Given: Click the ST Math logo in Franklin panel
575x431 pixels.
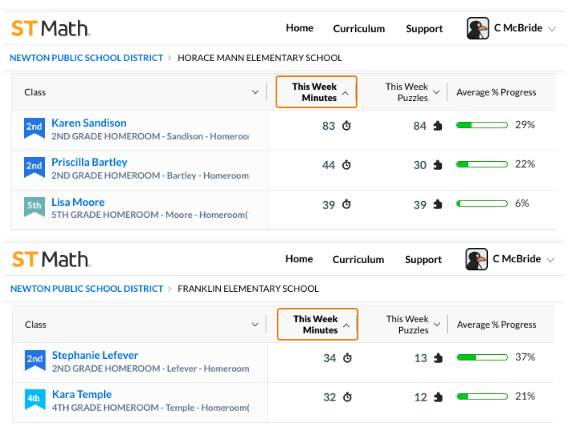Looking at the screenshot, I should (x=51, y=259).
